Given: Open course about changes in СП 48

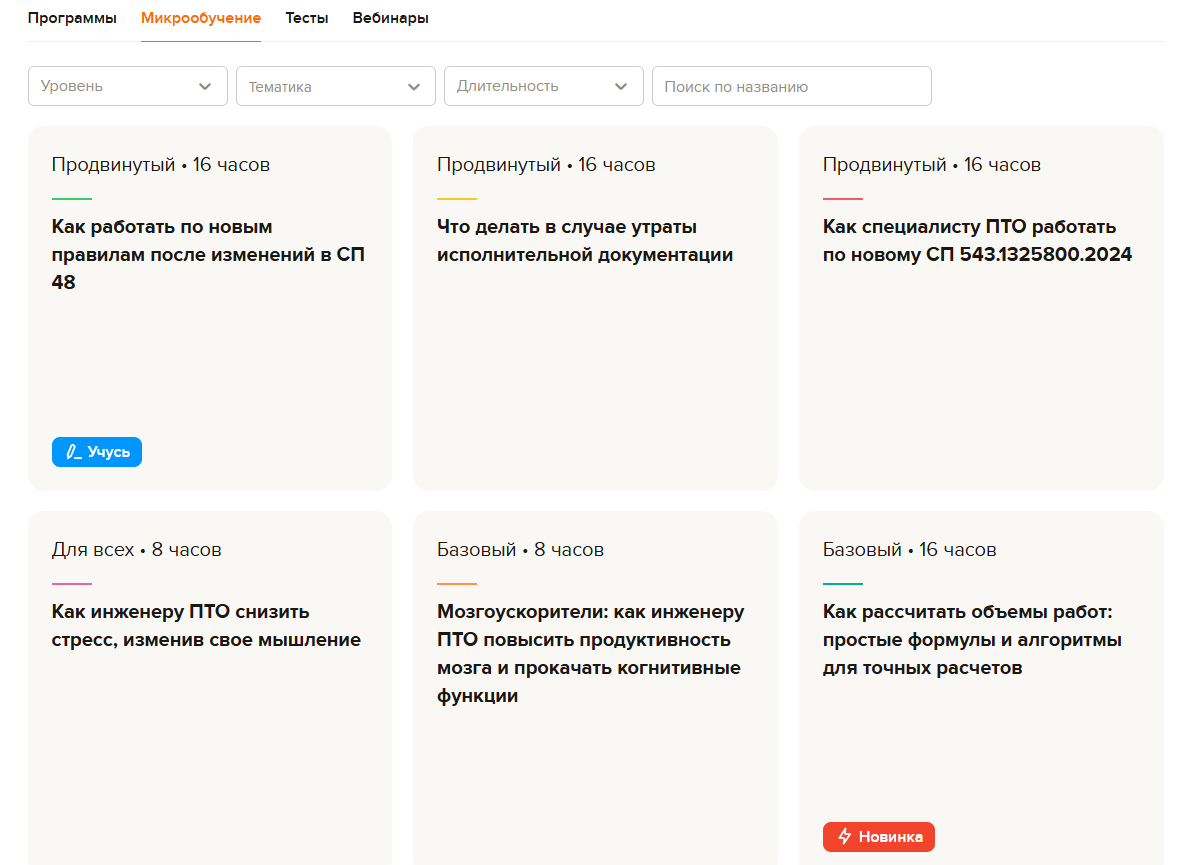Looking at the screenshot, I should (208, 255).
